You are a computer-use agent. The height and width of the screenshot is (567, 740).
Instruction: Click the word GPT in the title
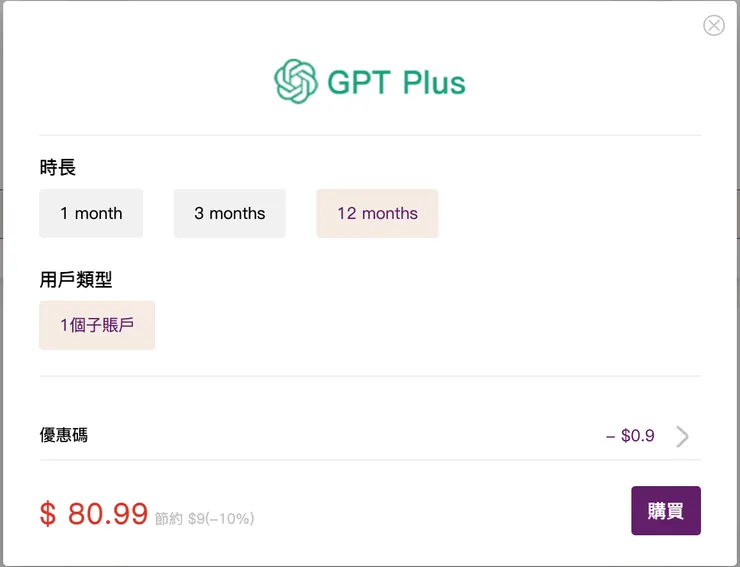(360, 82)
